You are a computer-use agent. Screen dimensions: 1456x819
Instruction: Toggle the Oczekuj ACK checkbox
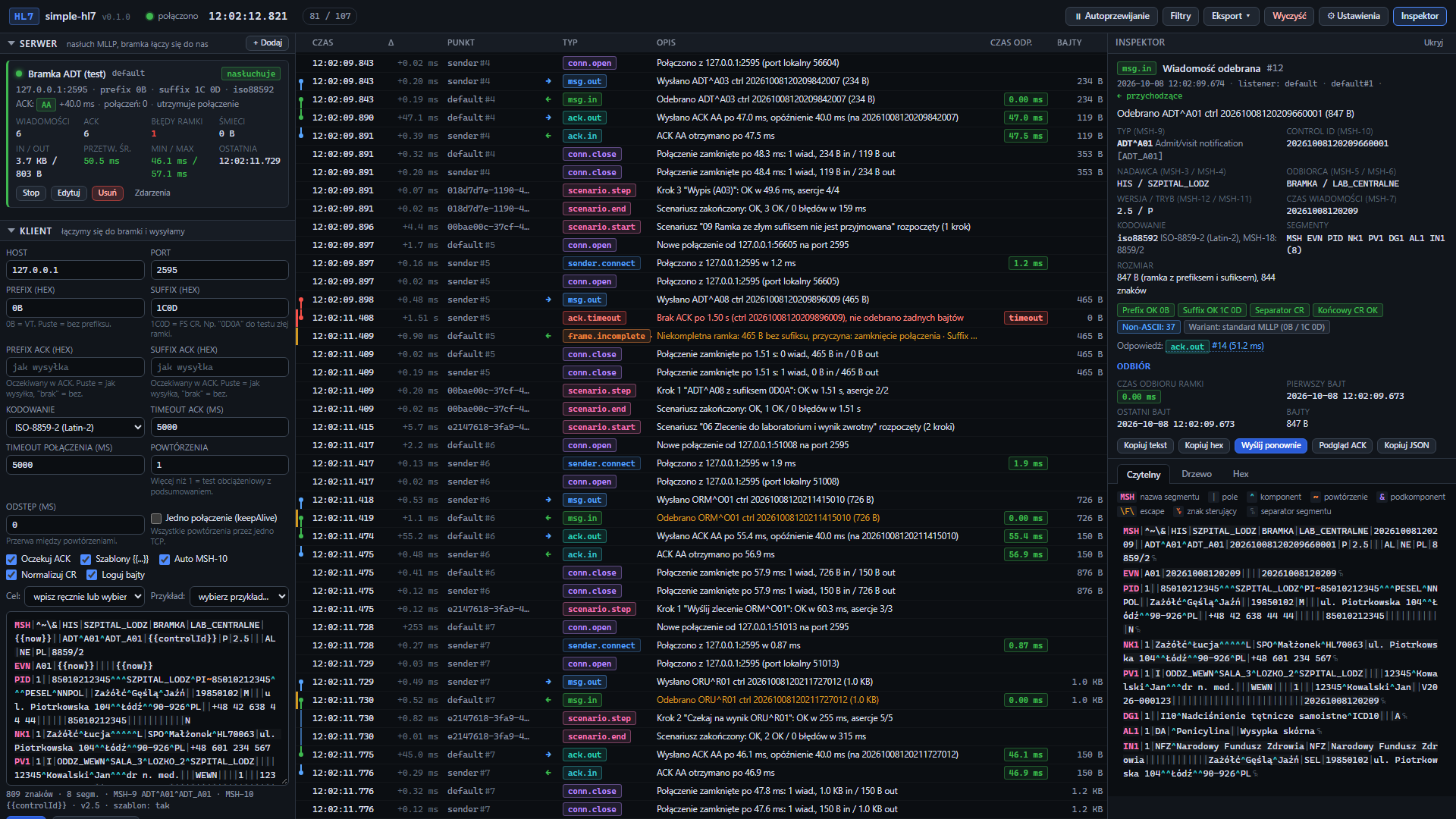tap(11, 560)
